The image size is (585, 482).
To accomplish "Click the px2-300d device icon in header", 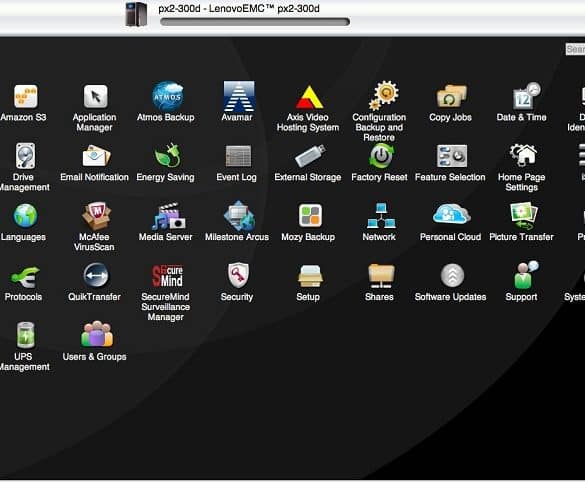I will tap(136, 14).
